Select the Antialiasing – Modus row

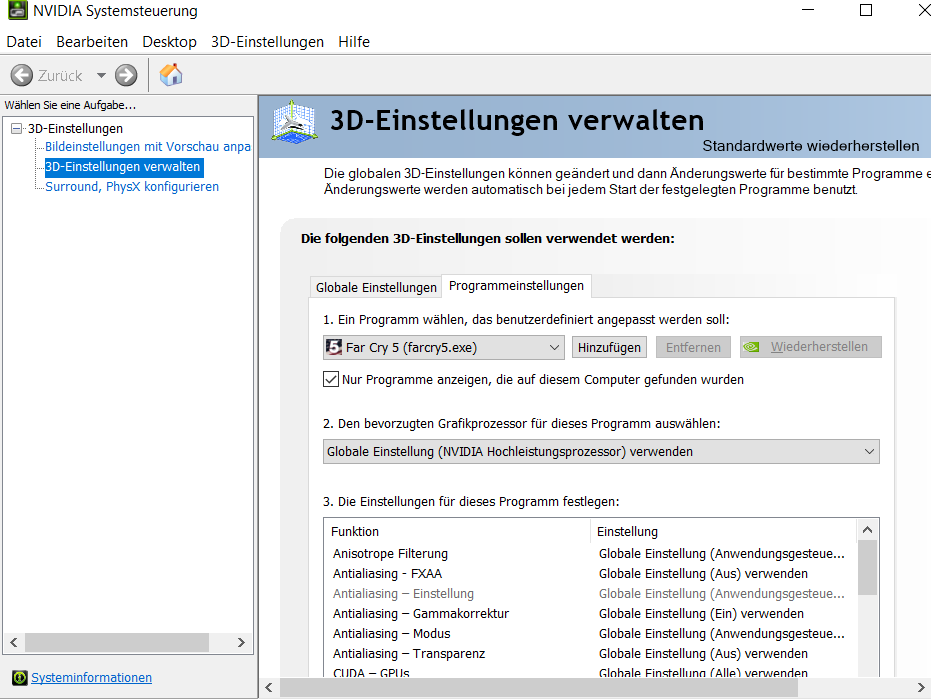tap(591, 634)
